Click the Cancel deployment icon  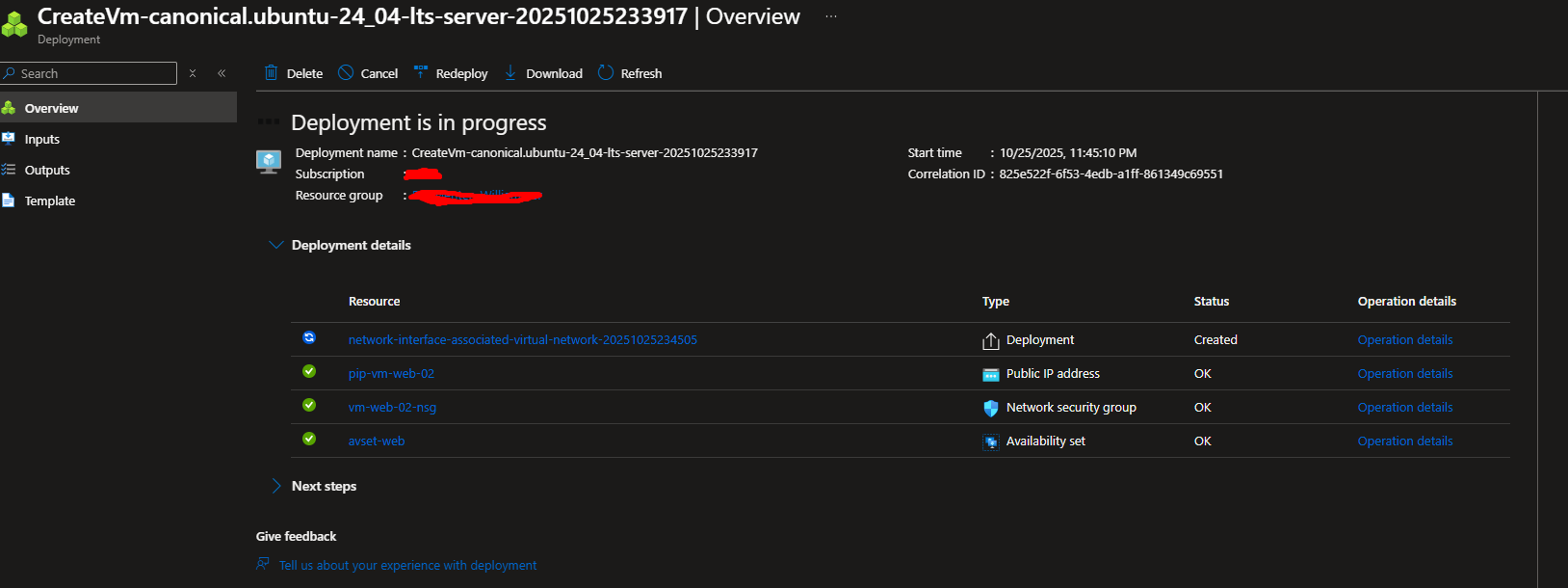tap(346, 73)
